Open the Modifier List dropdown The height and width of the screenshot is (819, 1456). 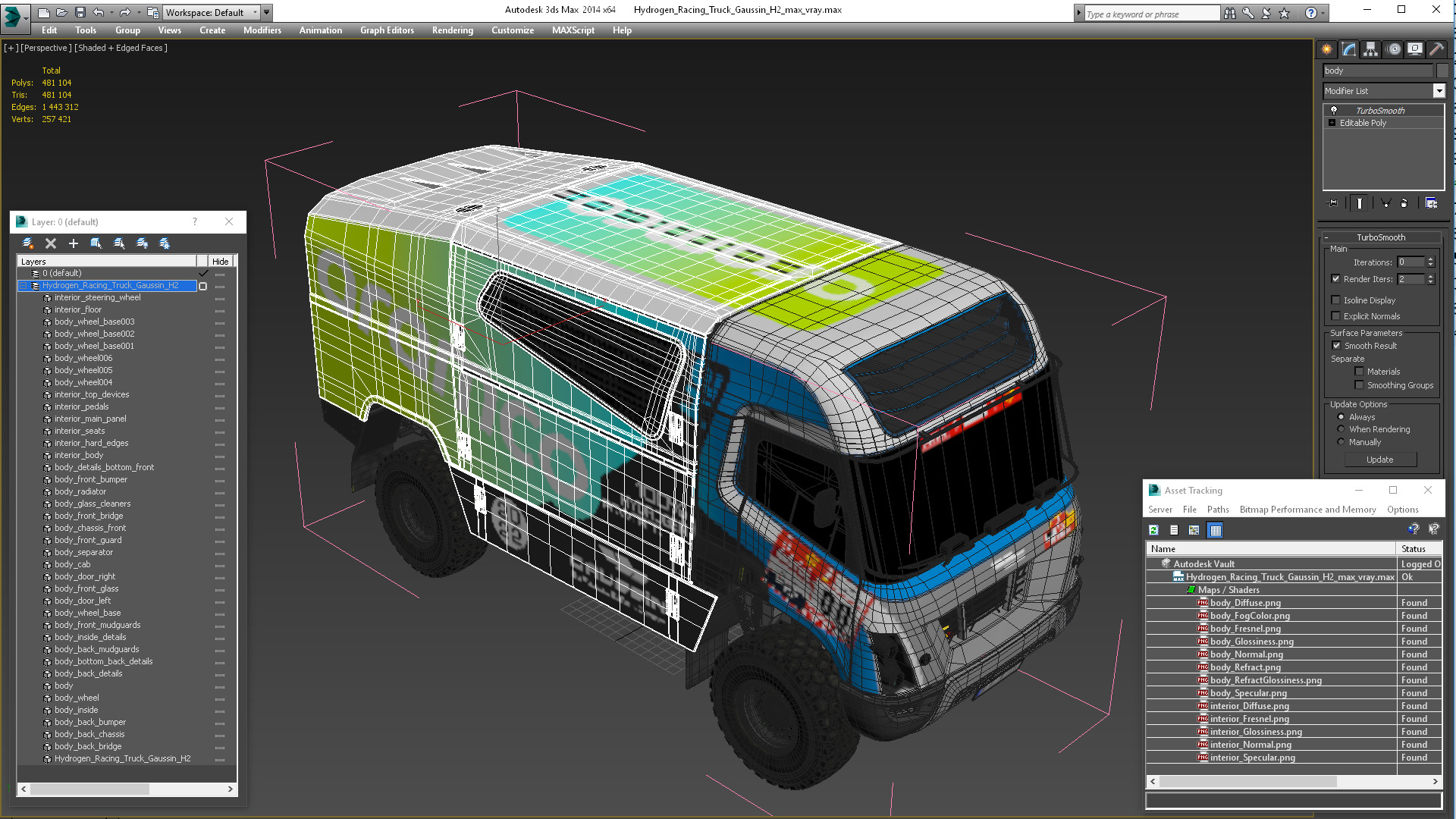pos(1439,91)
